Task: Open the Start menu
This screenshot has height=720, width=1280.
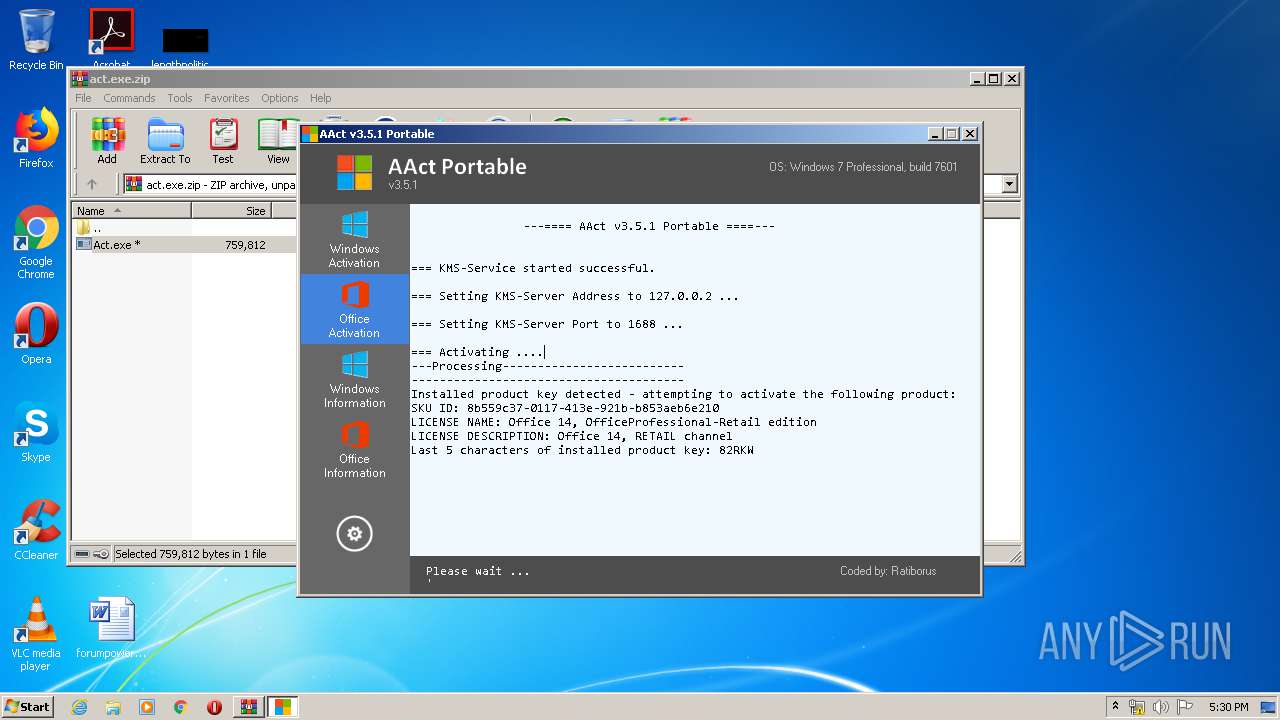Action: tap(27, 707)
